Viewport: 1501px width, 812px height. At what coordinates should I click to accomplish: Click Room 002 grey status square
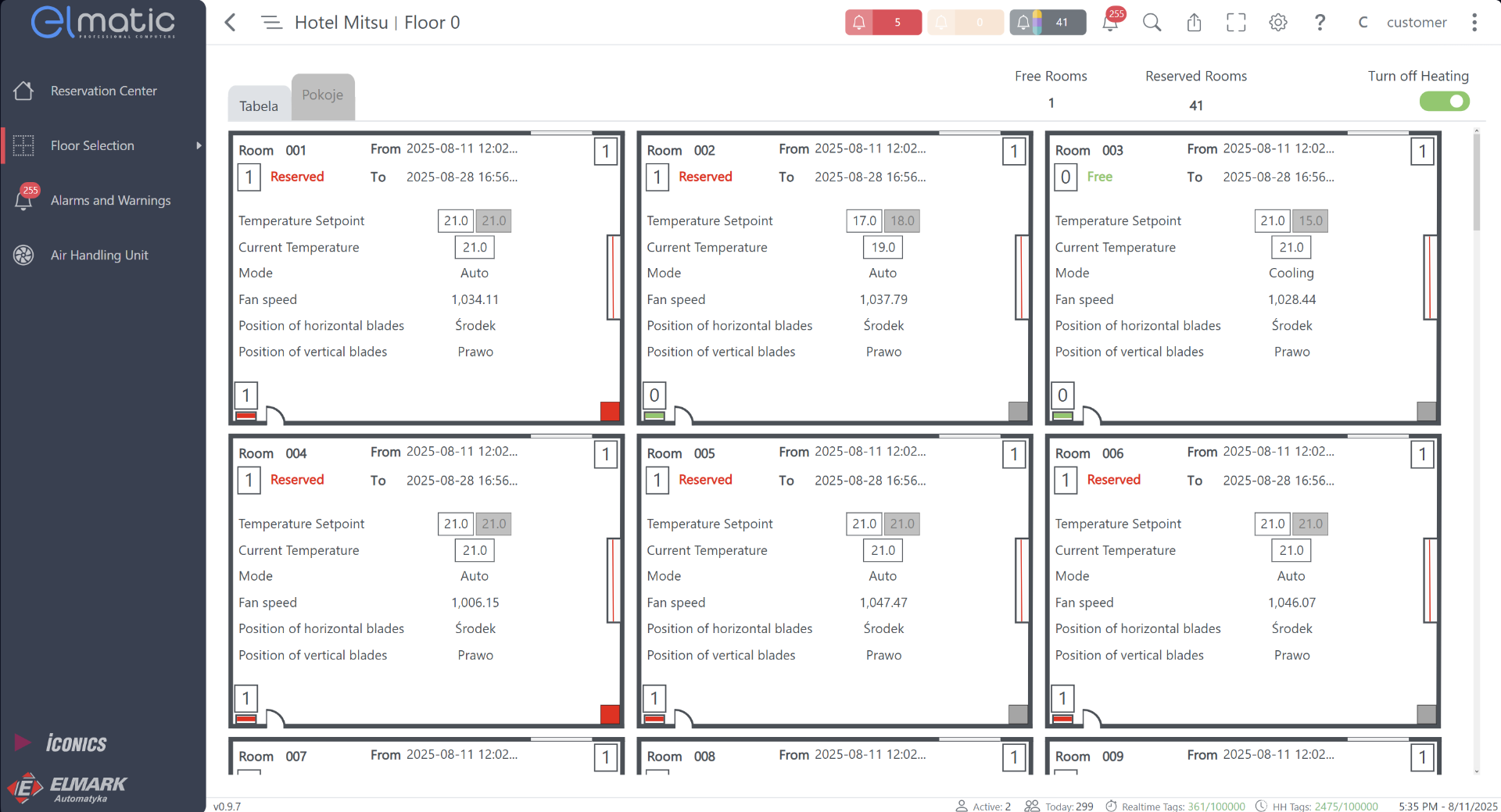coord(1018,411)
